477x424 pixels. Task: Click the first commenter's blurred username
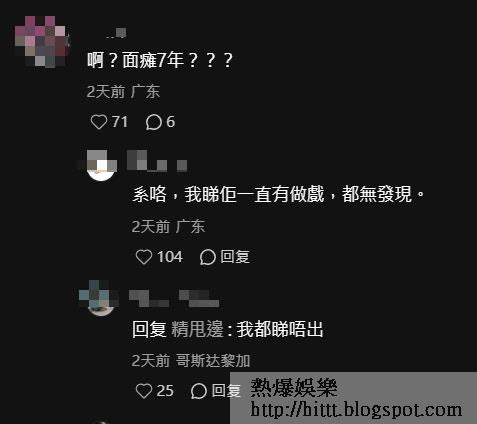pos(116,33)
